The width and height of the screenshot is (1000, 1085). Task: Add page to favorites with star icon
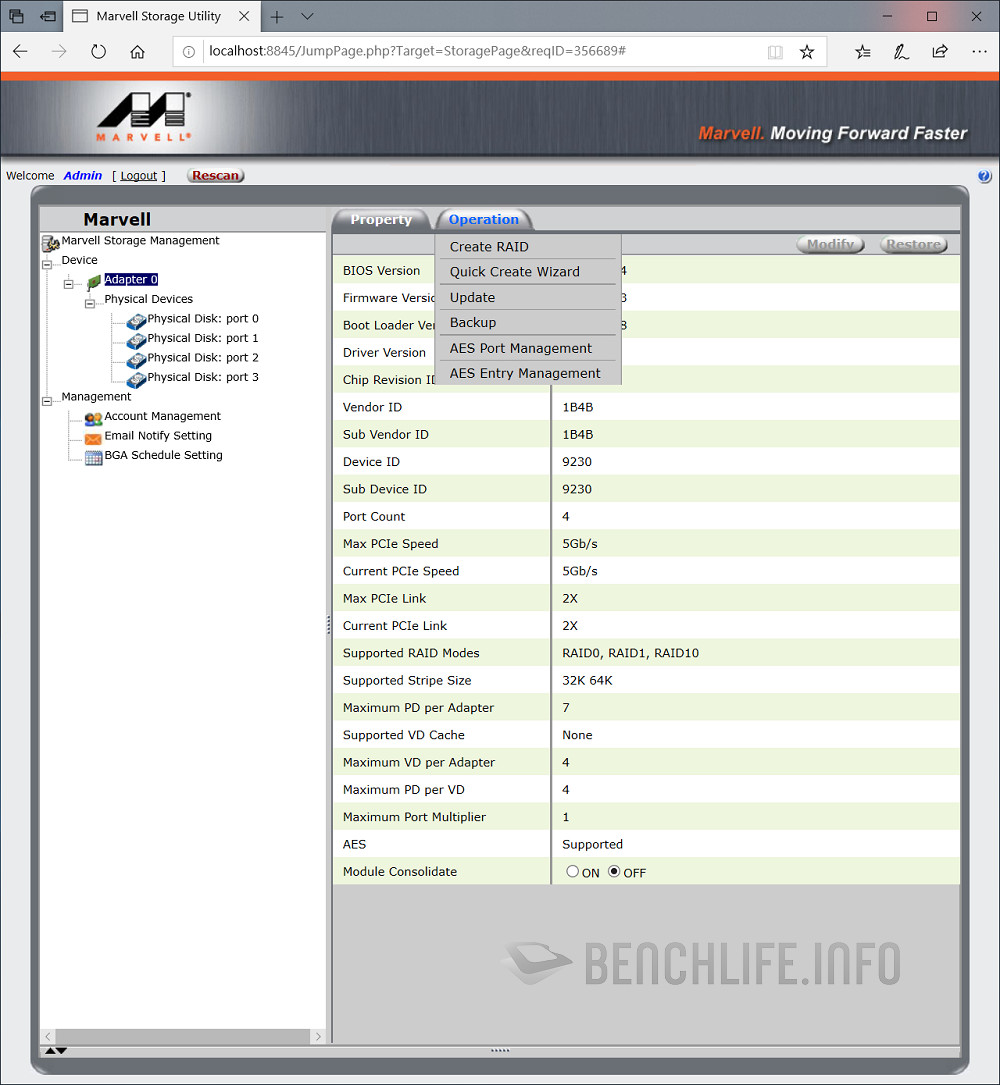point(807,52)
